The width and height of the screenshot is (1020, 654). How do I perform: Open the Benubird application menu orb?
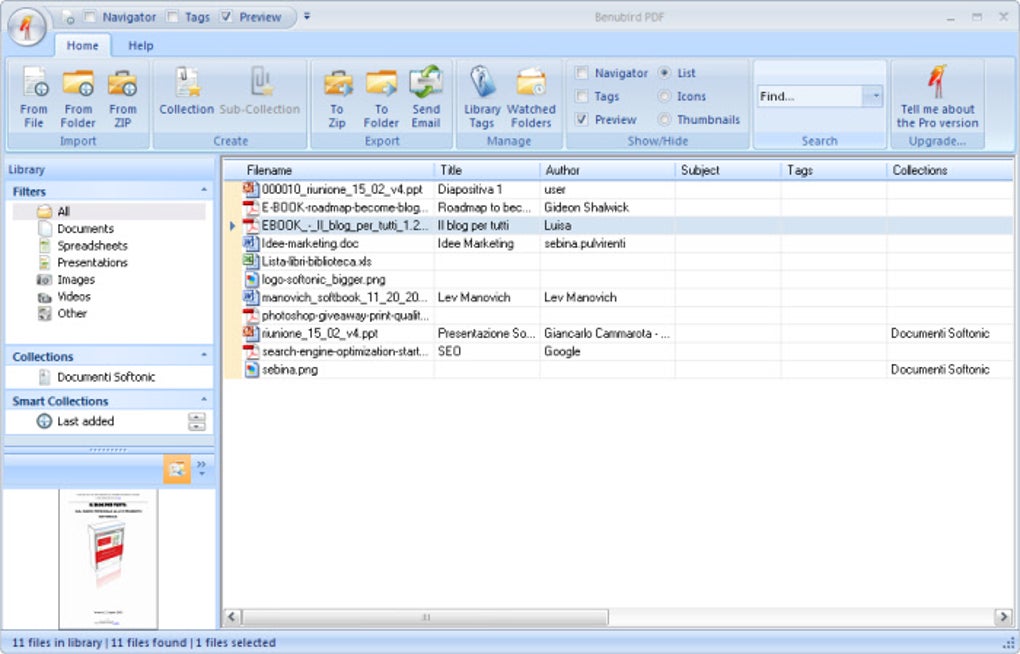(x=27, y=27)
